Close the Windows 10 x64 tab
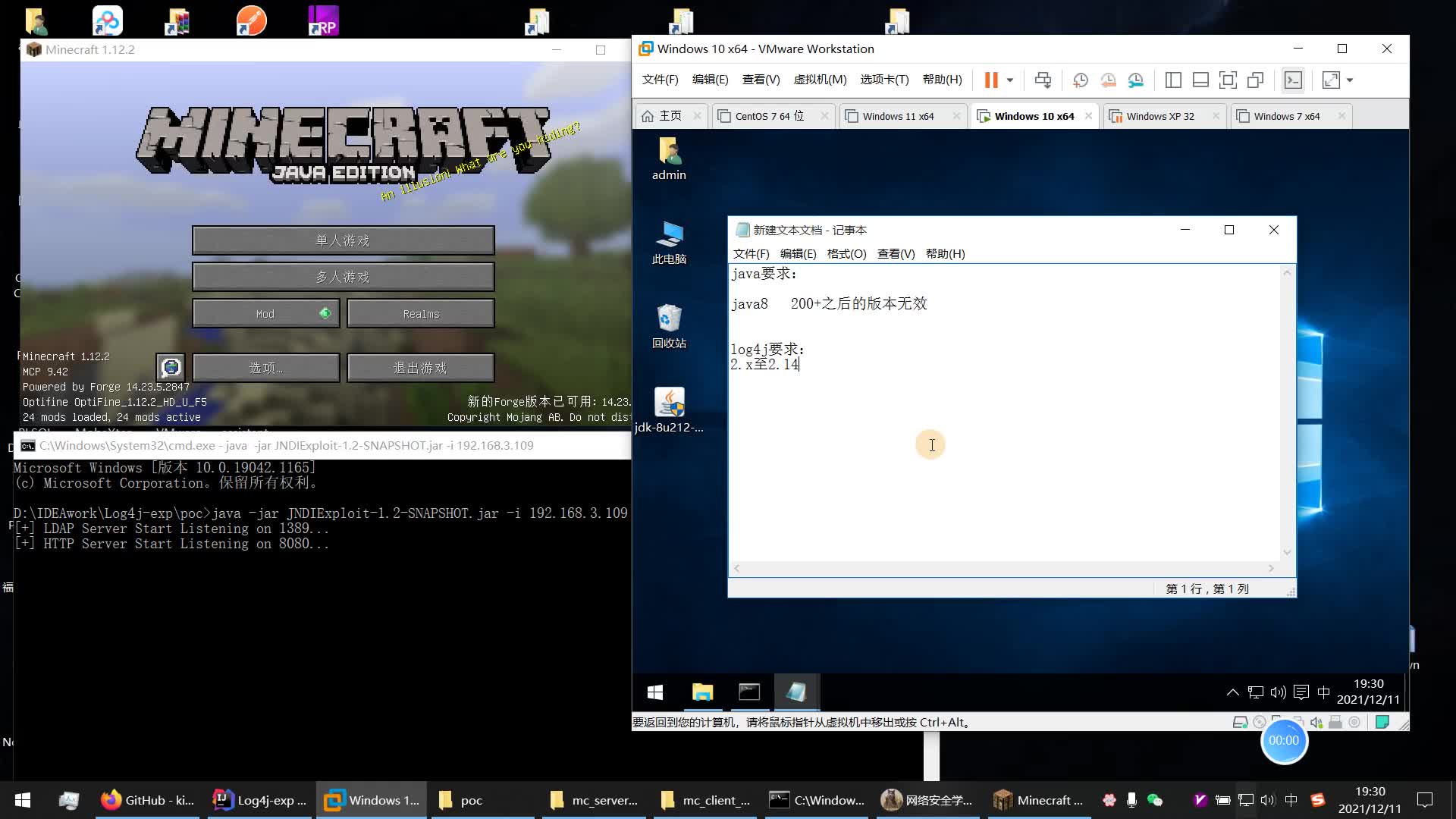This screenshot has height=819, width=1456. click(x=1088, y=116)
